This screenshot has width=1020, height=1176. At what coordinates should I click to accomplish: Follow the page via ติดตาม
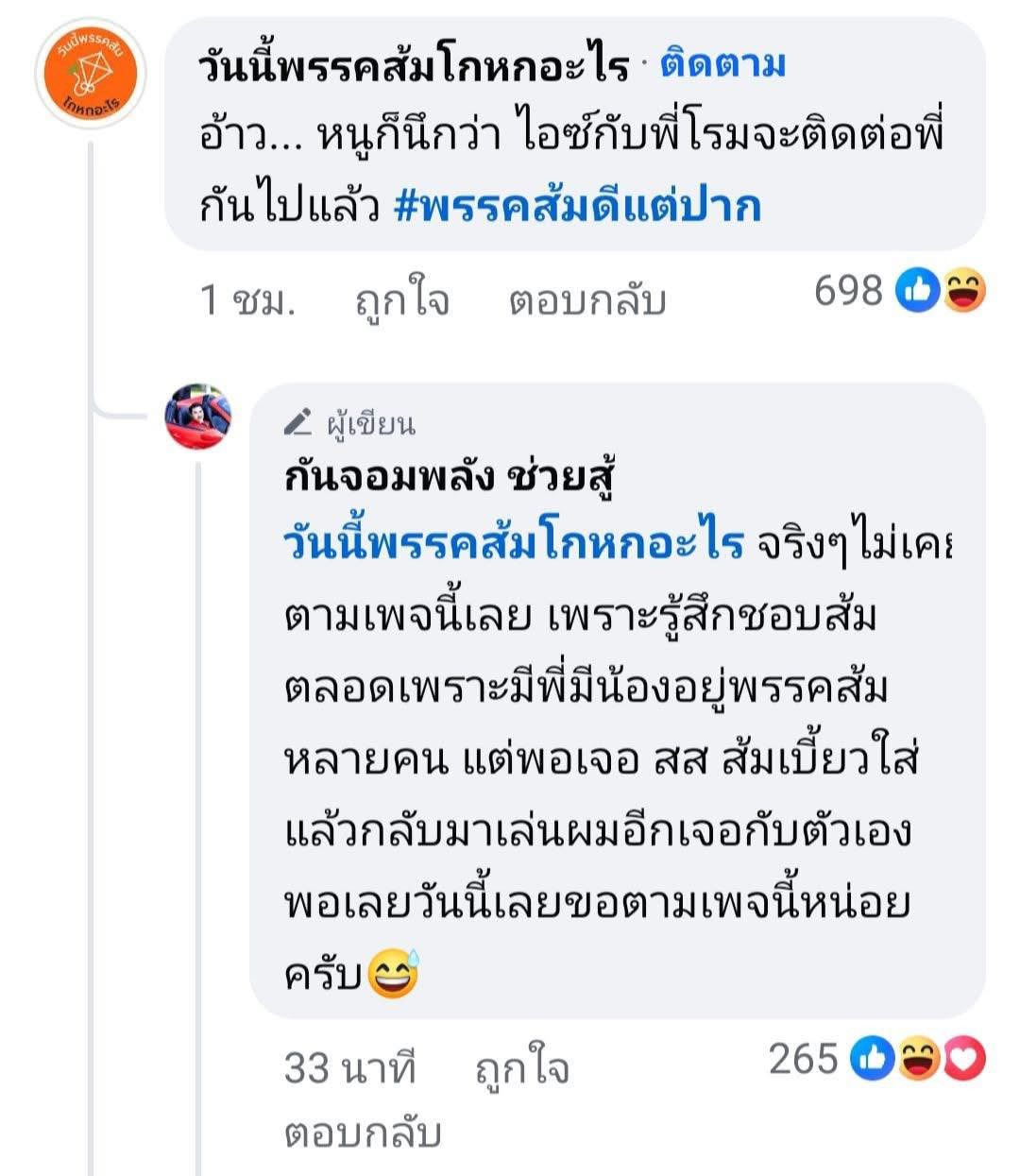[722, 65]
